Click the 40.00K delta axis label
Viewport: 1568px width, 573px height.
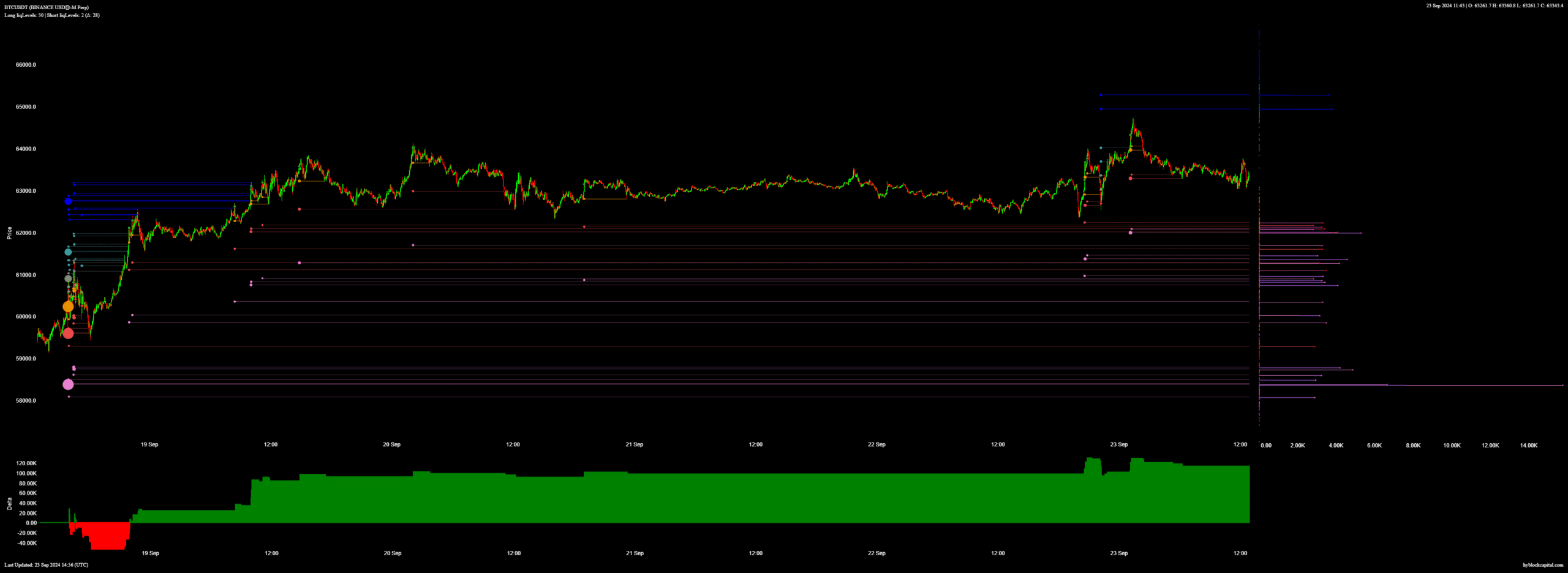pos(28,503)
